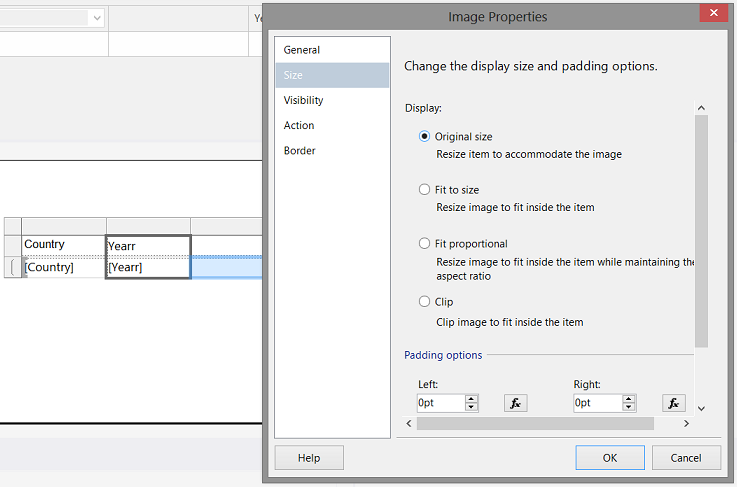The image size is (737, 487).
Task: Increase Left padding with stepper arrows
Action: (472, 399)
